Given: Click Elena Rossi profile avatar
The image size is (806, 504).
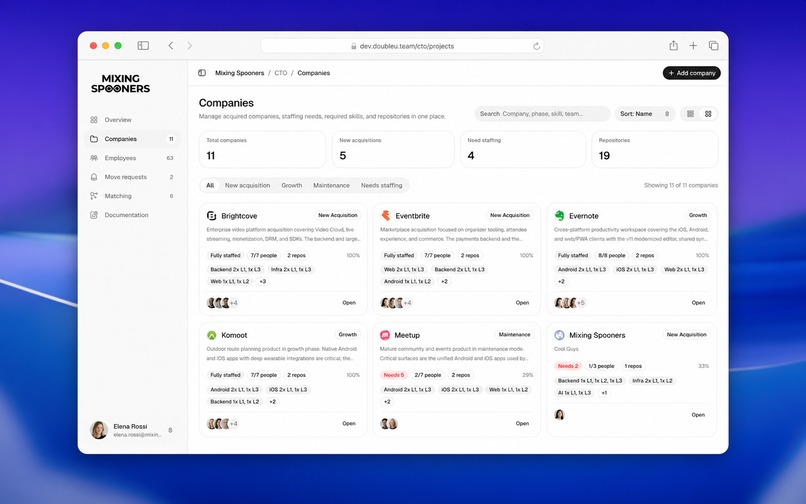Looking at the screenshot, I should tap(99, 430).
